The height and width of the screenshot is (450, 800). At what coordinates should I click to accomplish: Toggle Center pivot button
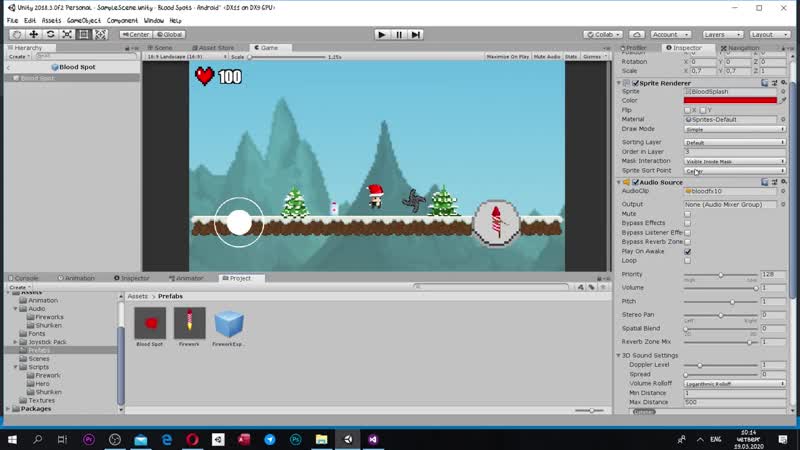point(135,35)
